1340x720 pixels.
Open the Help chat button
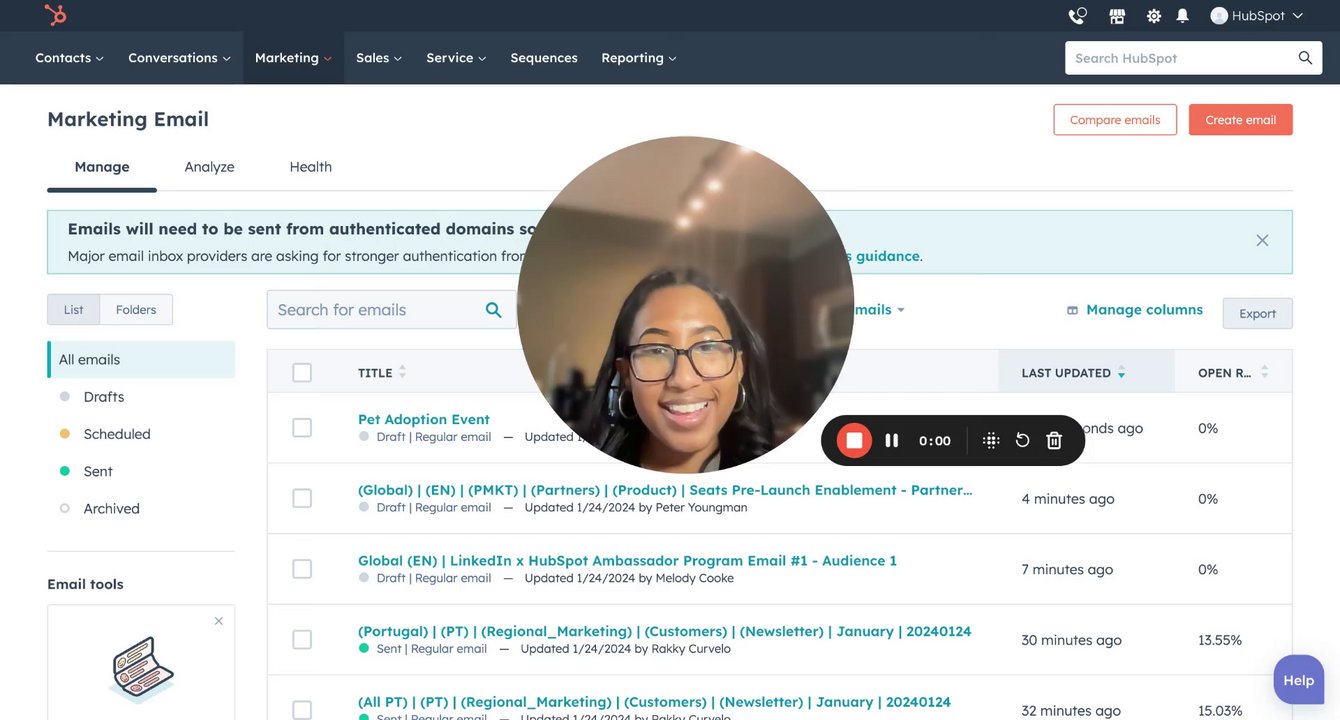click(1299, 680)
